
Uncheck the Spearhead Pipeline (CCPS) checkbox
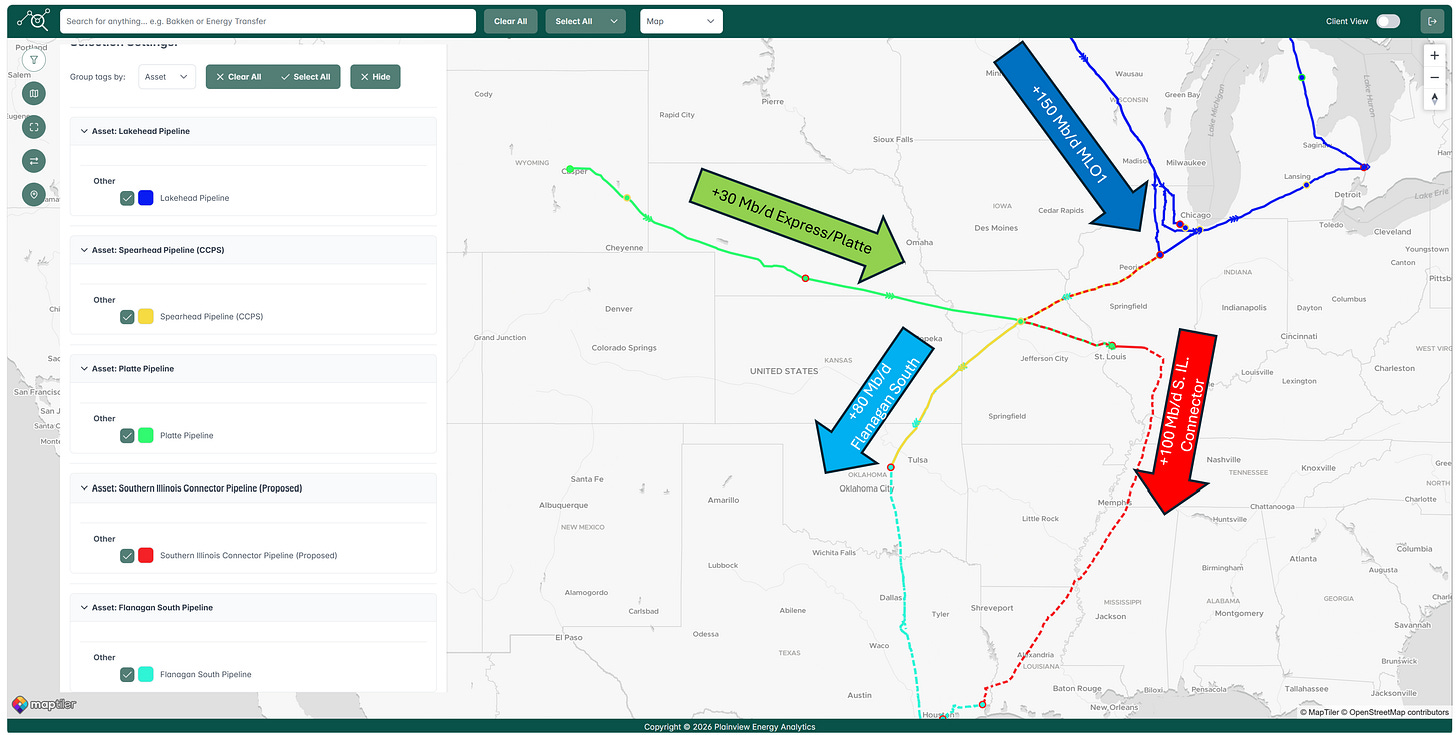[127, 317]
